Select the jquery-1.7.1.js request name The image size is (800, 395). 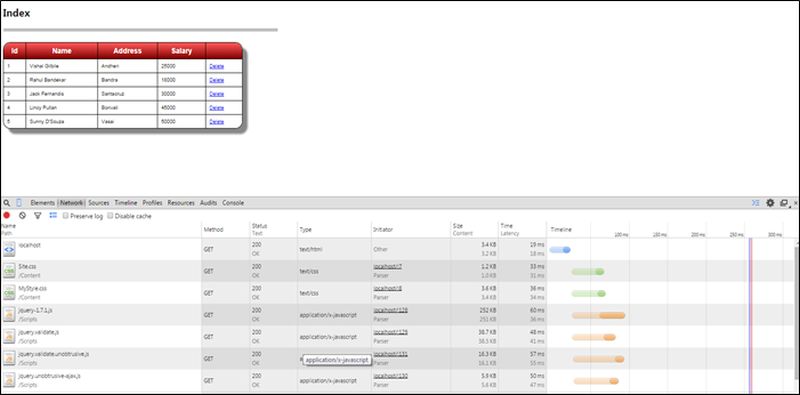(35, 310)
